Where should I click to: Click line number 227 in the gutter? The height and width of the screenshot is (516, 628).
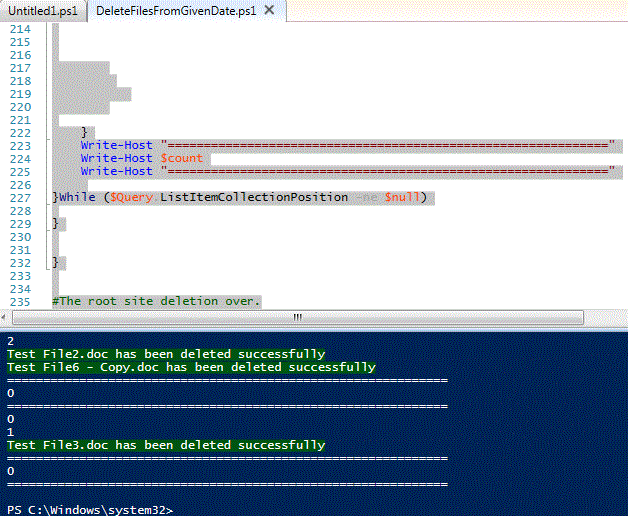[20, 198]
